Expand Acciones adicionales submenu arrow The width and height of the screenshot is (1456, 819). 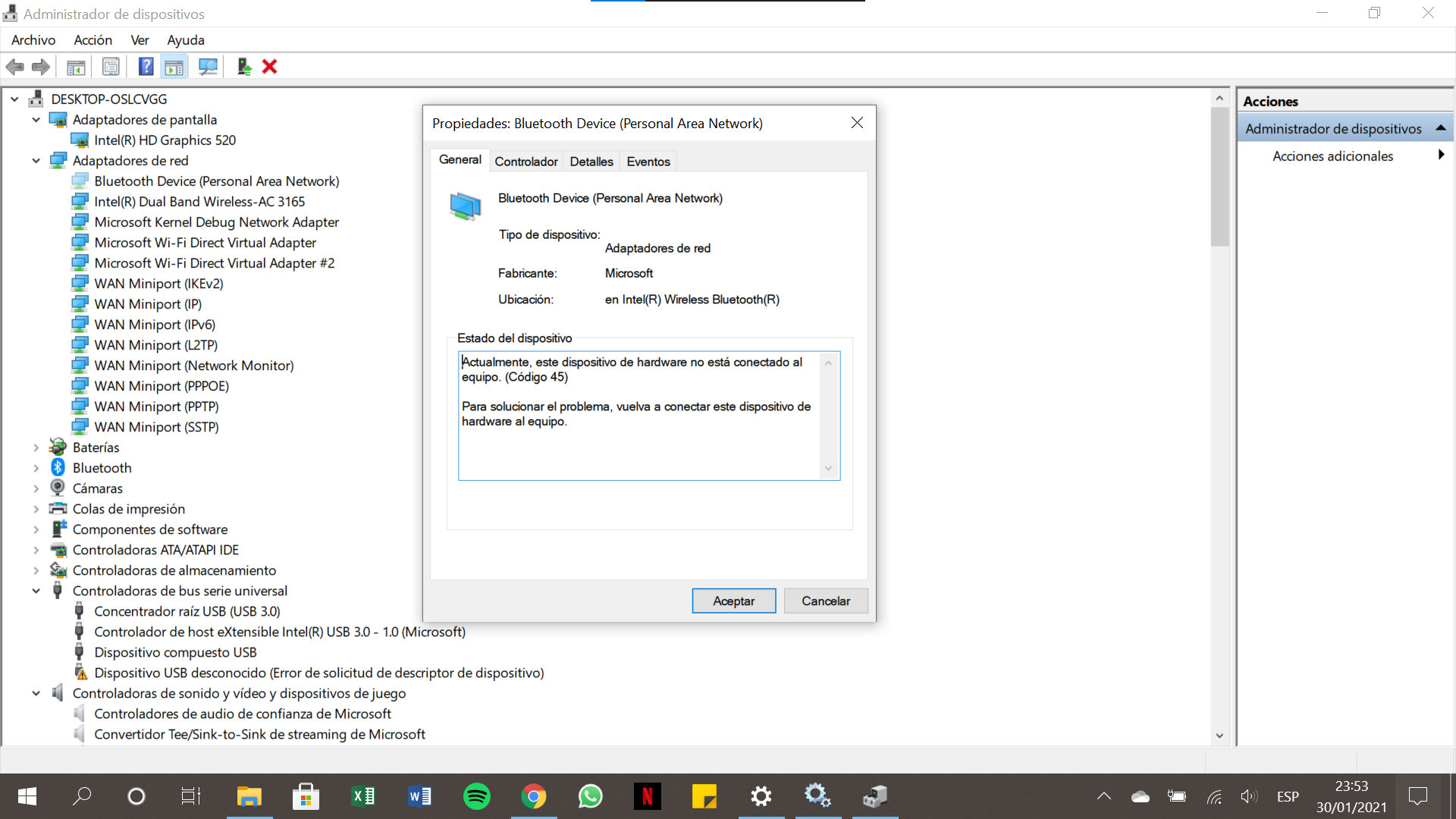(1440, 155)
